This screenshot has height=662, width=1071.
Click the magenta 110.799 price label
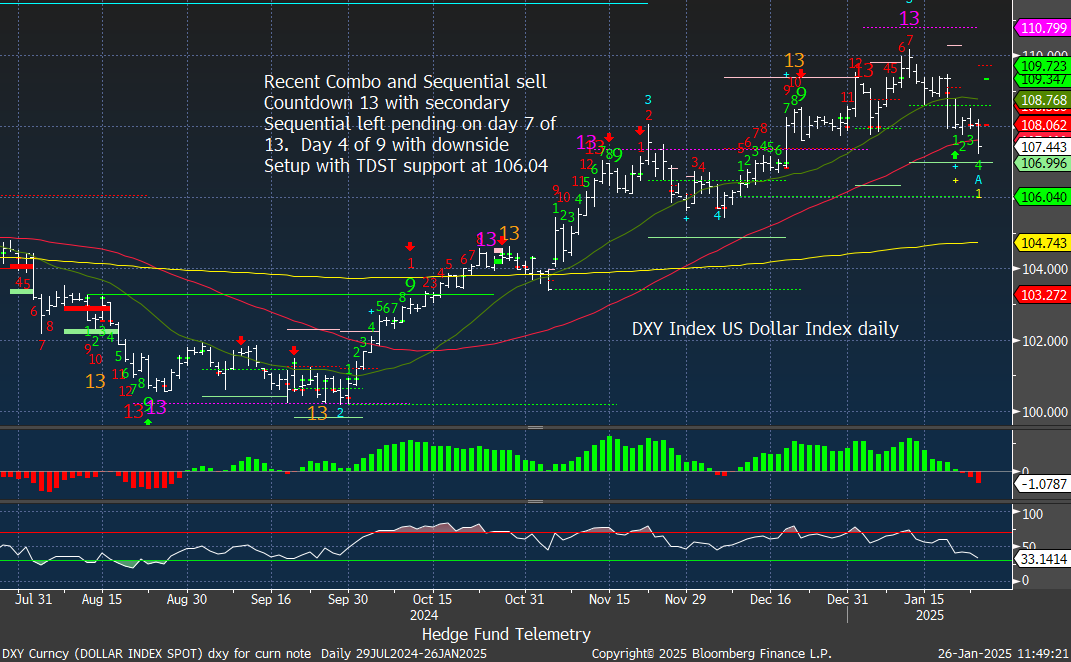point(1042,28)
